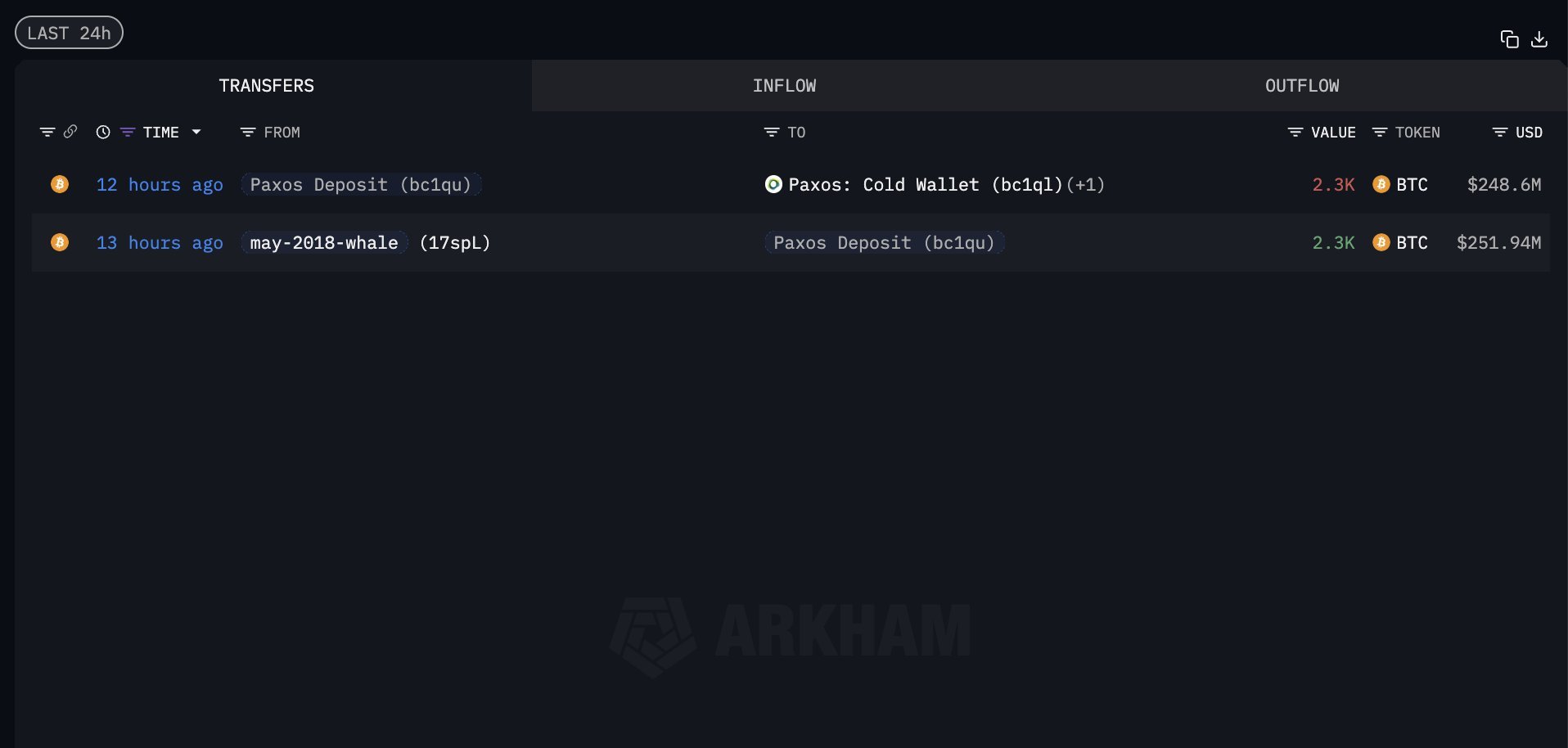1568x748 pixels.
Task: Open the 12 hours ago transaction link
Action: (160, 185)
